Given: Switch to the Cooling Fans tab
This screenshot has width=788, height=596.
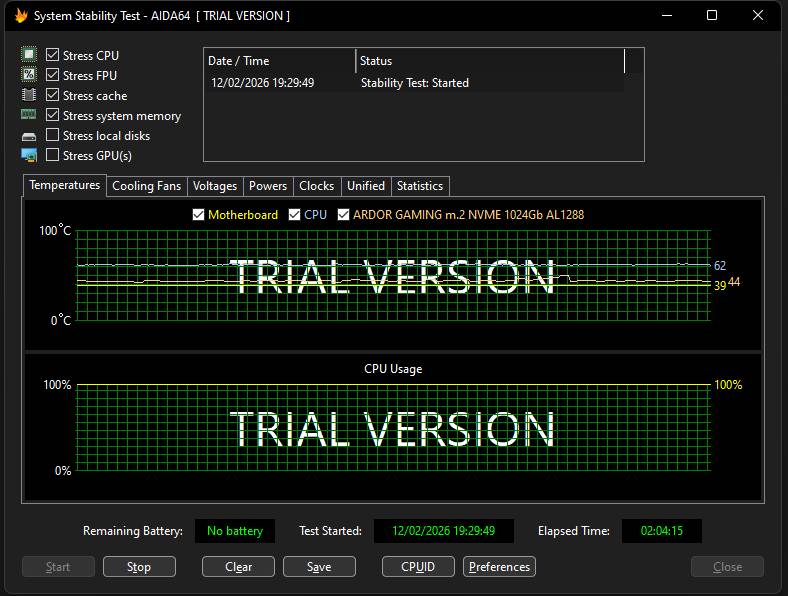Looking at the screenshot, I should (x=146, y=186).
